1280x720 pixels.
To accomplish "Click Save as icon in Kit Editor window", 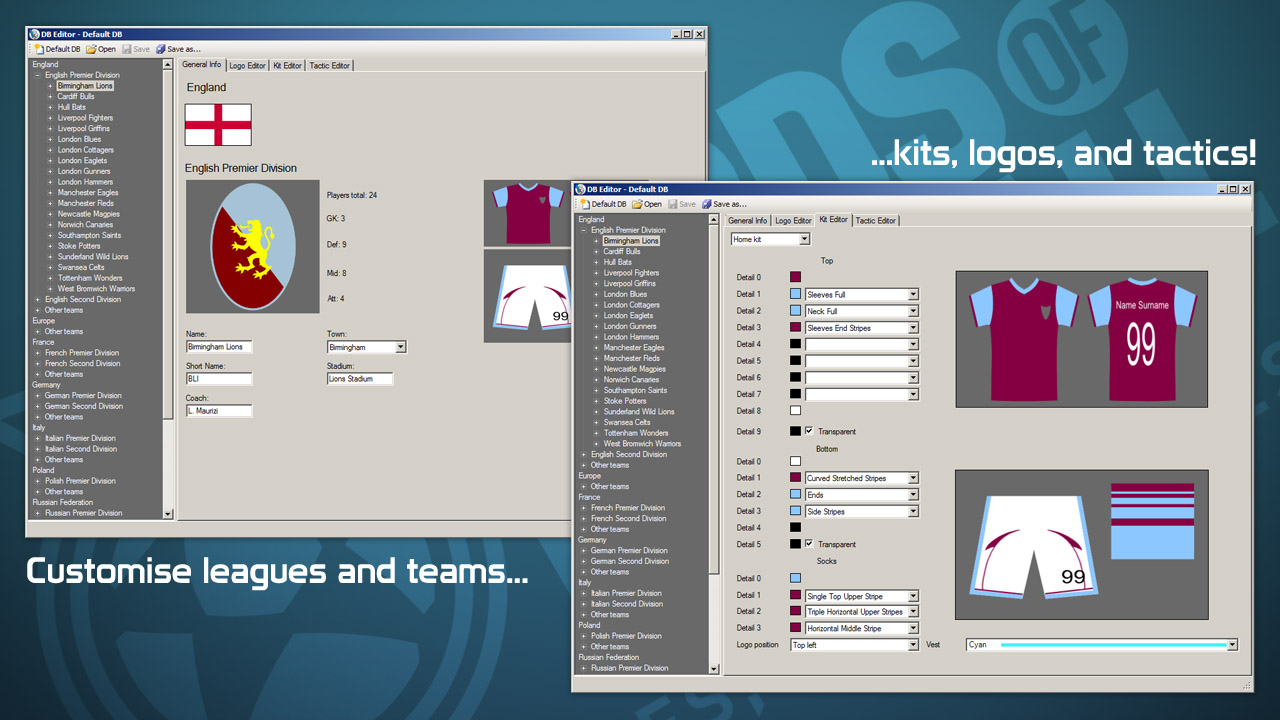I will pos(707,204).
